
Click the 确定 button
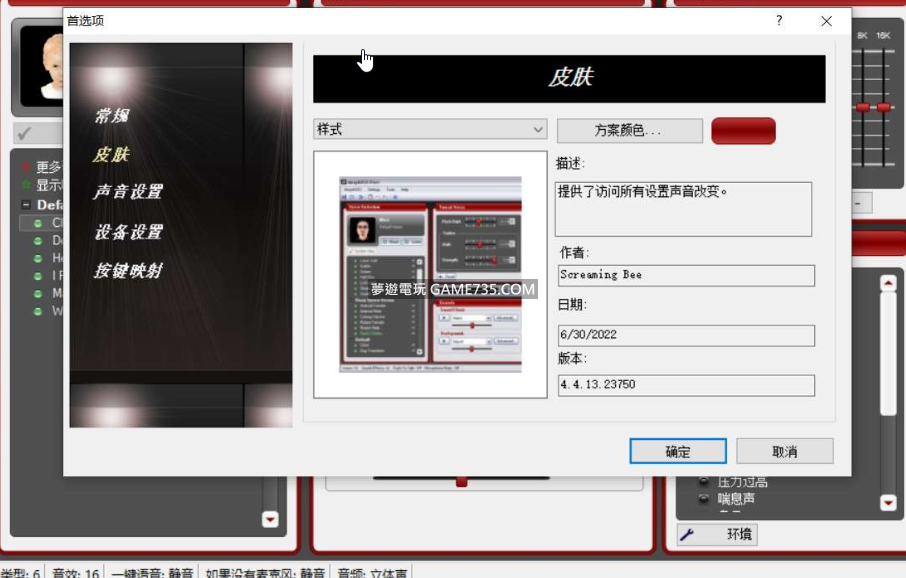[677, 451]
